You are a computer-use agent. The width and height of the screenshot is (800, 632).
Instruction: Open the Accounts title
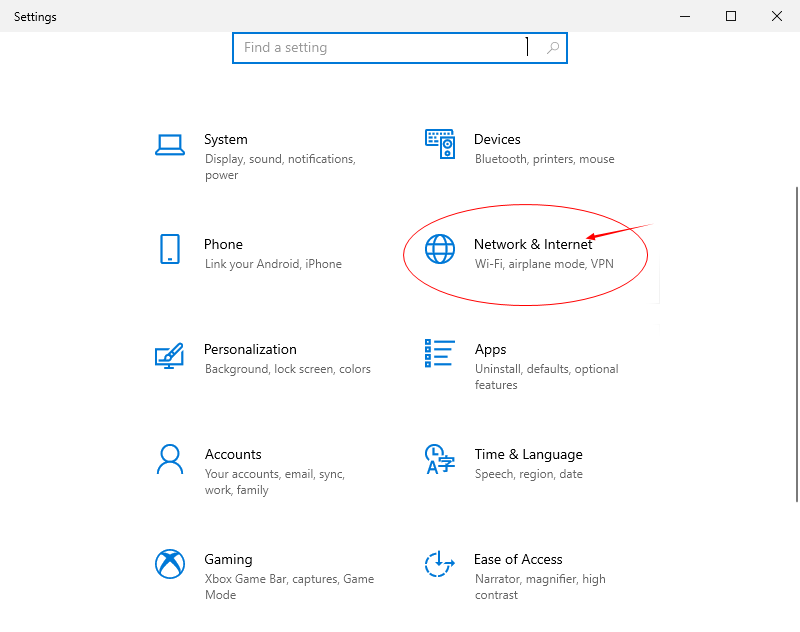pos(233,454)
